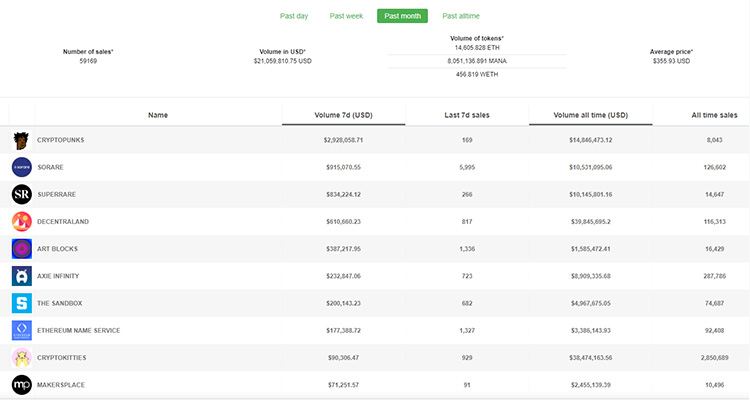Open the MakersPlace mp logo

pos(22,385)
